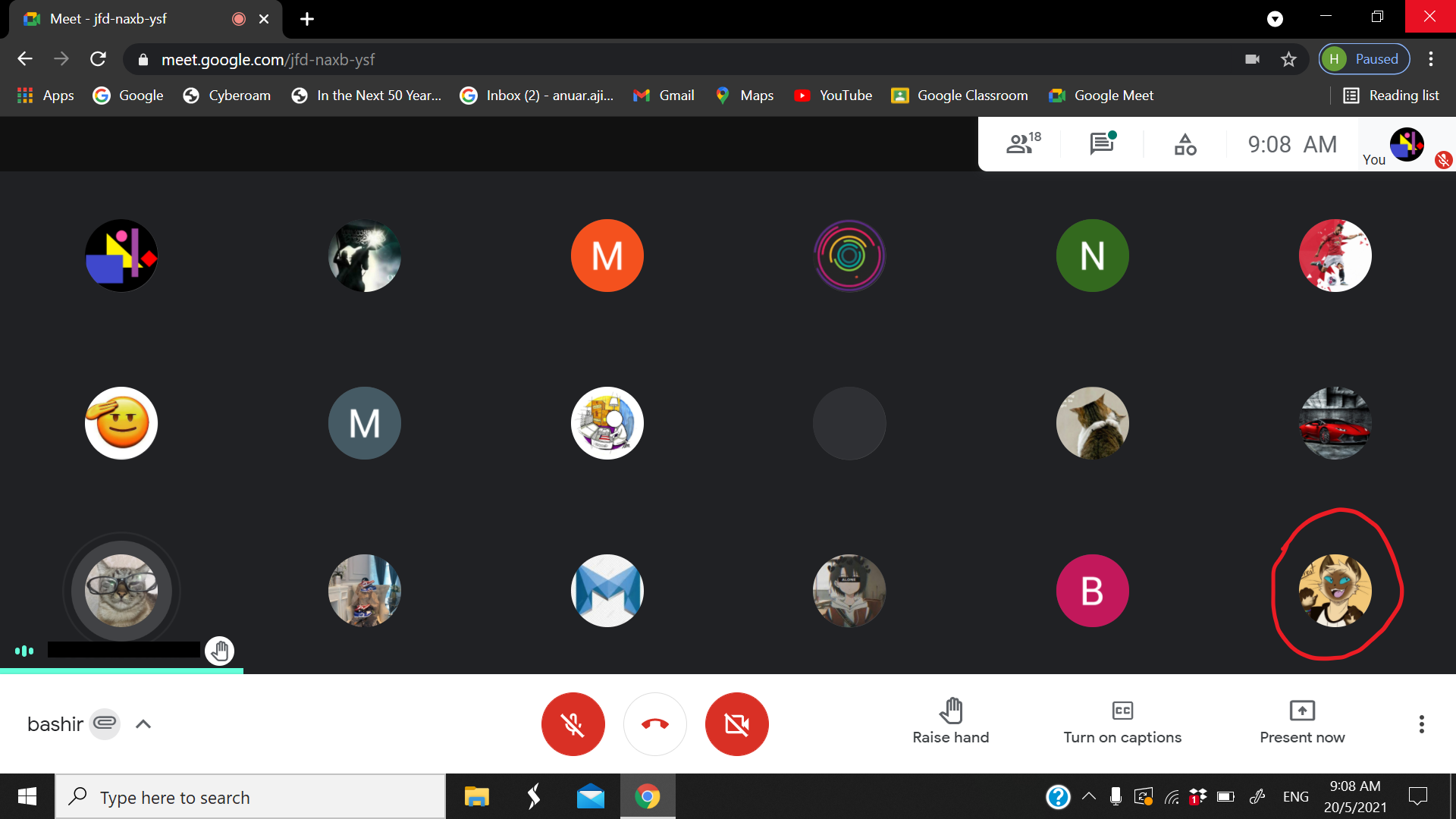Click the Windows taskbar search box

point(250,797)
